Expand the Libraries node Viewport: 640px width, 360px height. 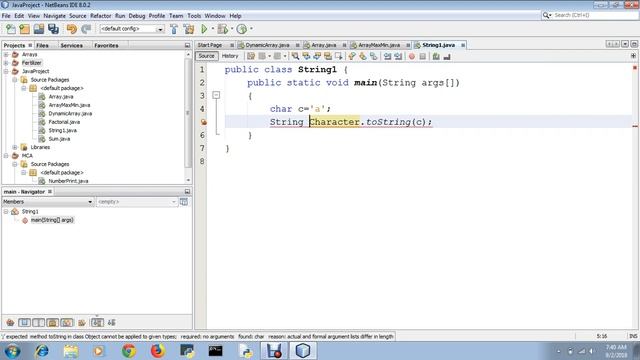(15, 147)
